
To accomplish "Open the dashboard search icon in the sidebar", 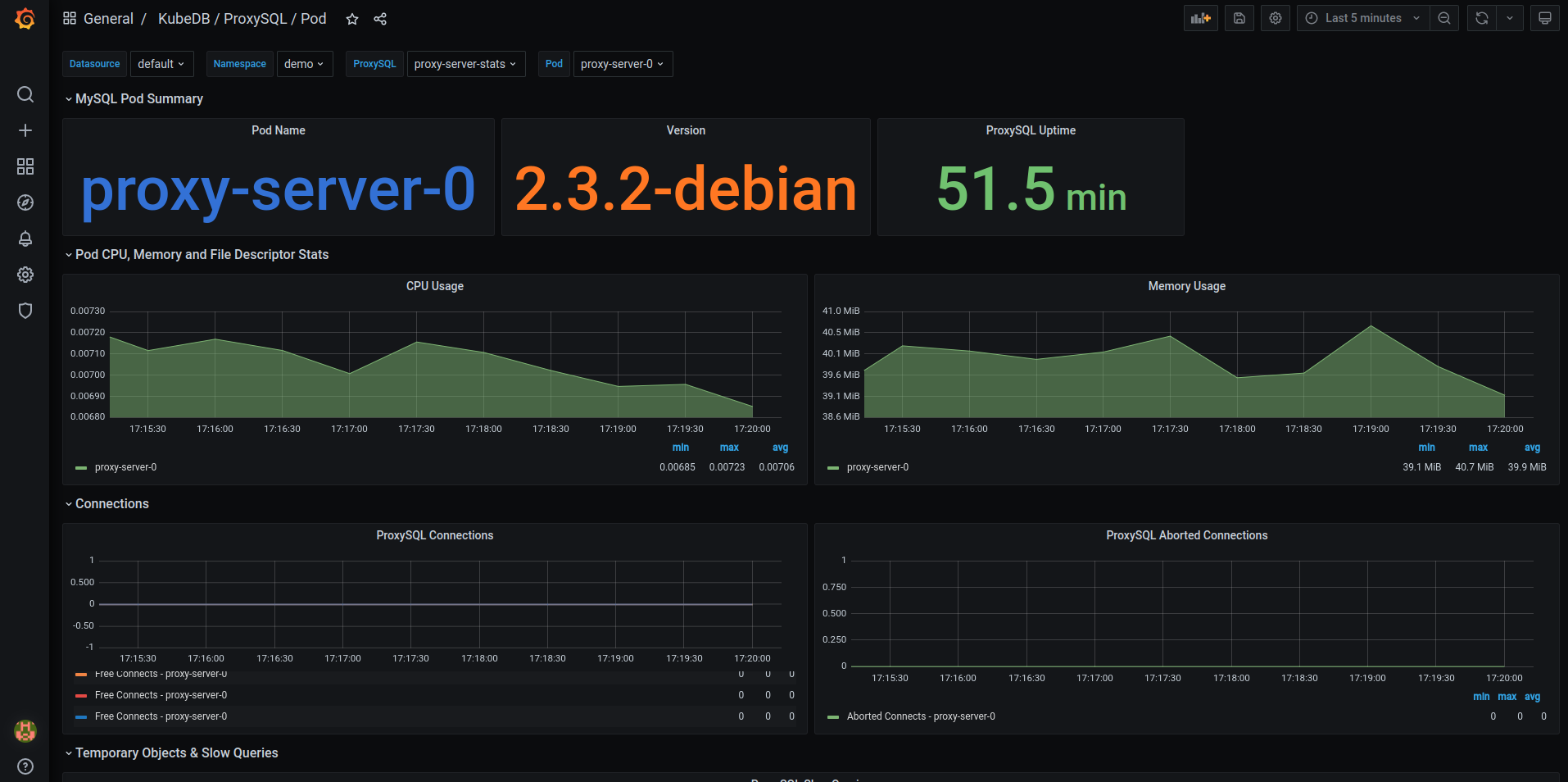I will [x=25, y=94].
